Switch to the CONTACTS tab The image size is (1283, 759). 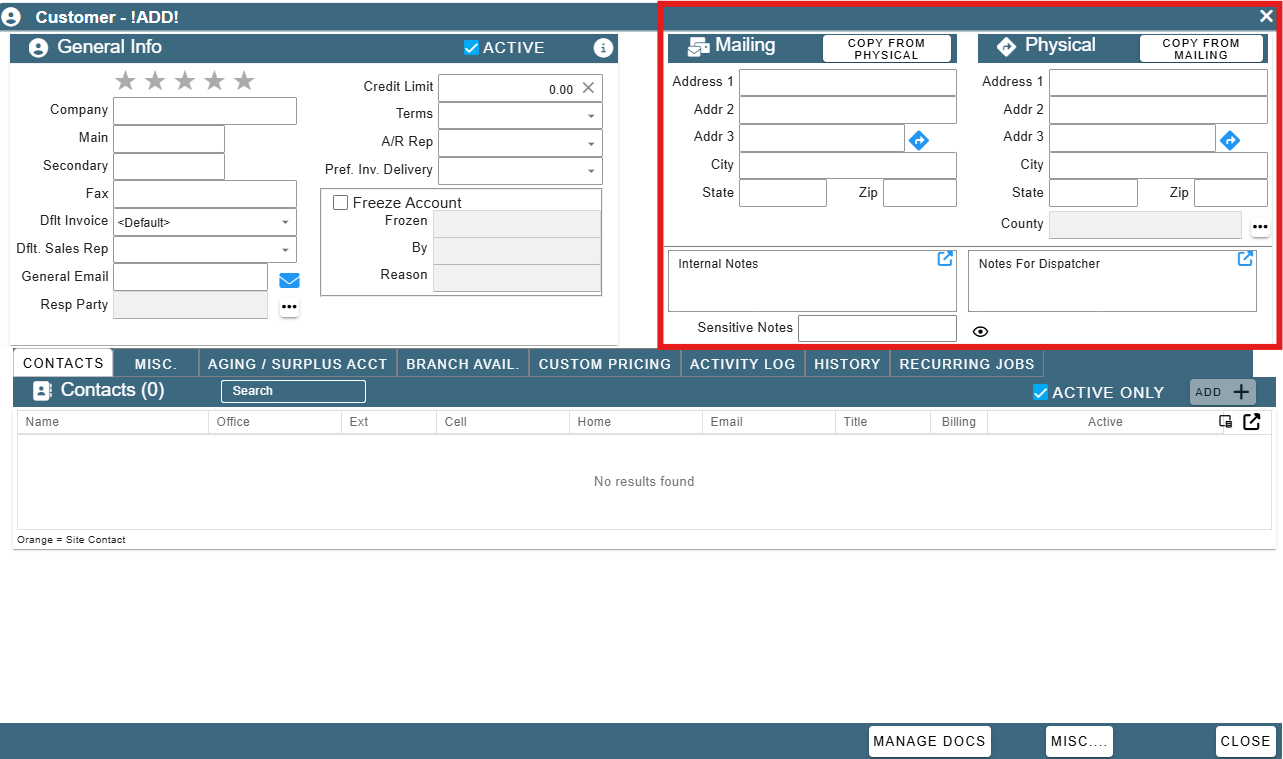(63, 364)
